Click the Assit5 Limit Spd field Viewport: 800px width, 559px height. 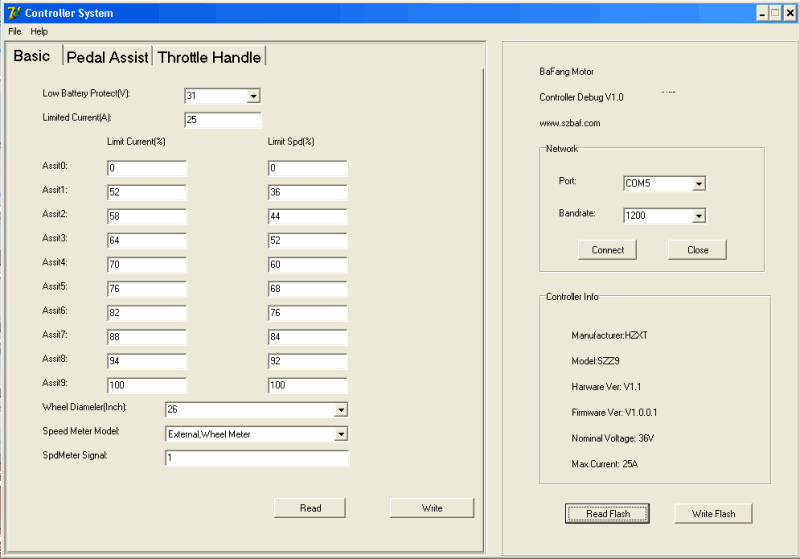coord(308,289)
